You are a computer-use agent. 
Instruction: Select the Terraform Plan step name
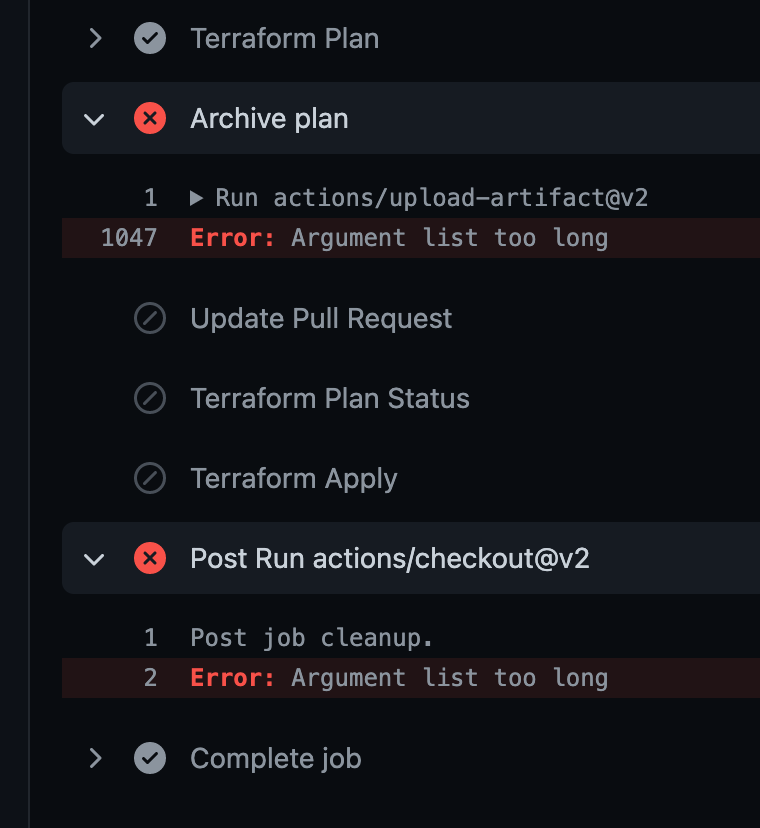284,38
